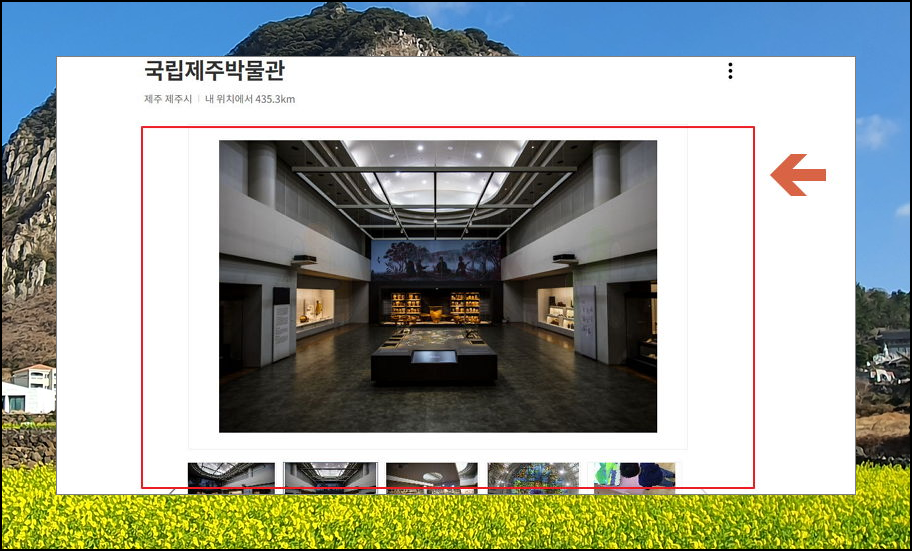912x551 pixels.
Task: Click the 국립제주박물관 title heading
Action: coord(215,70)
